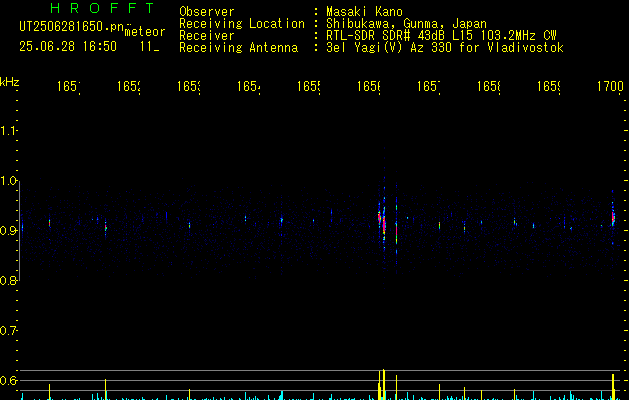Click the 0.7 kHz axis label
The height and width of the screenshot is (400, 629).
coord(8,331)
